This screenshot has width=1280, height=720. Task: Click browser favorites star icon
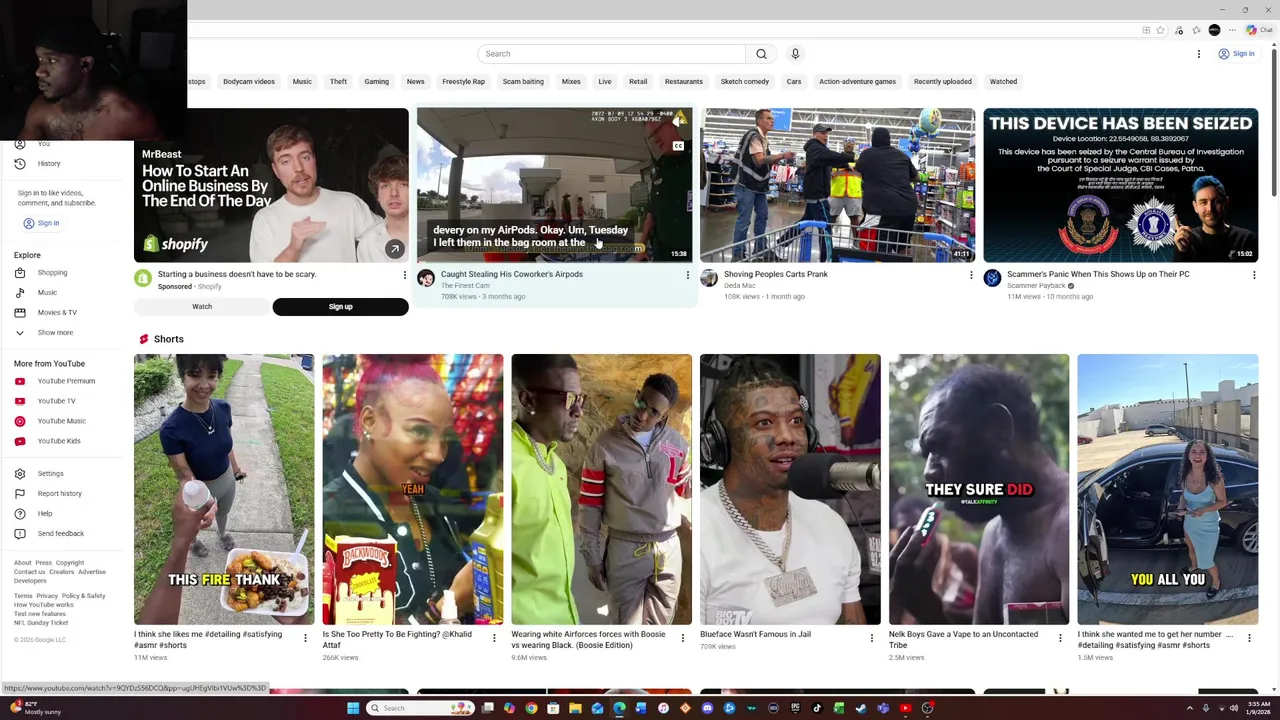(x=1160, y=30)
